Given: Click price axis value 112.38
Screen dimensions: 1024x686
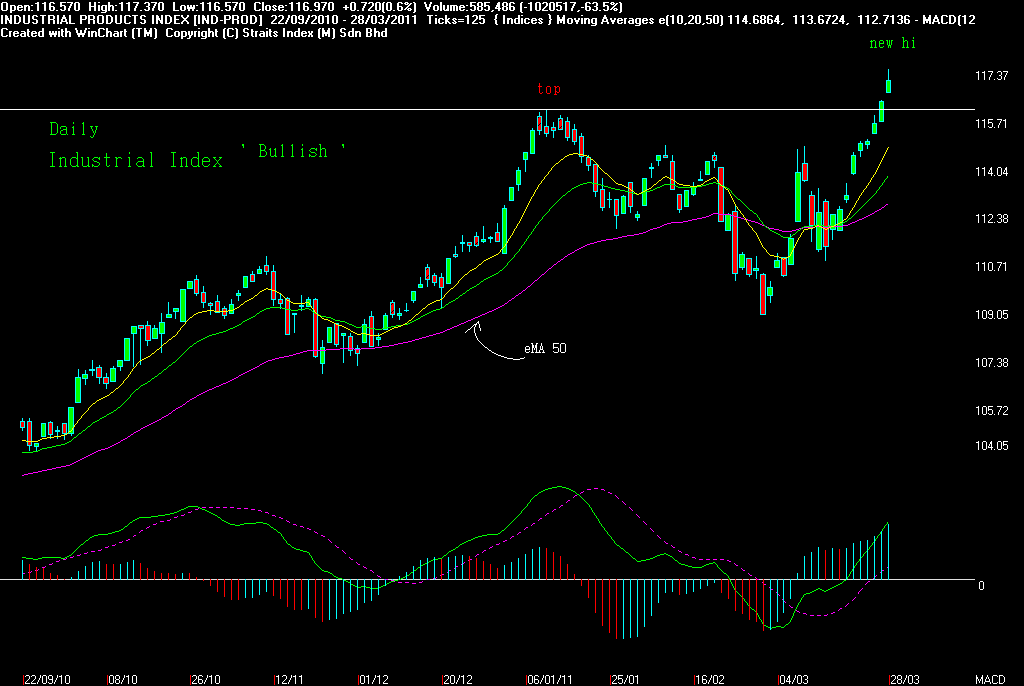Looking at the screenshot, I should pos(991,218).
